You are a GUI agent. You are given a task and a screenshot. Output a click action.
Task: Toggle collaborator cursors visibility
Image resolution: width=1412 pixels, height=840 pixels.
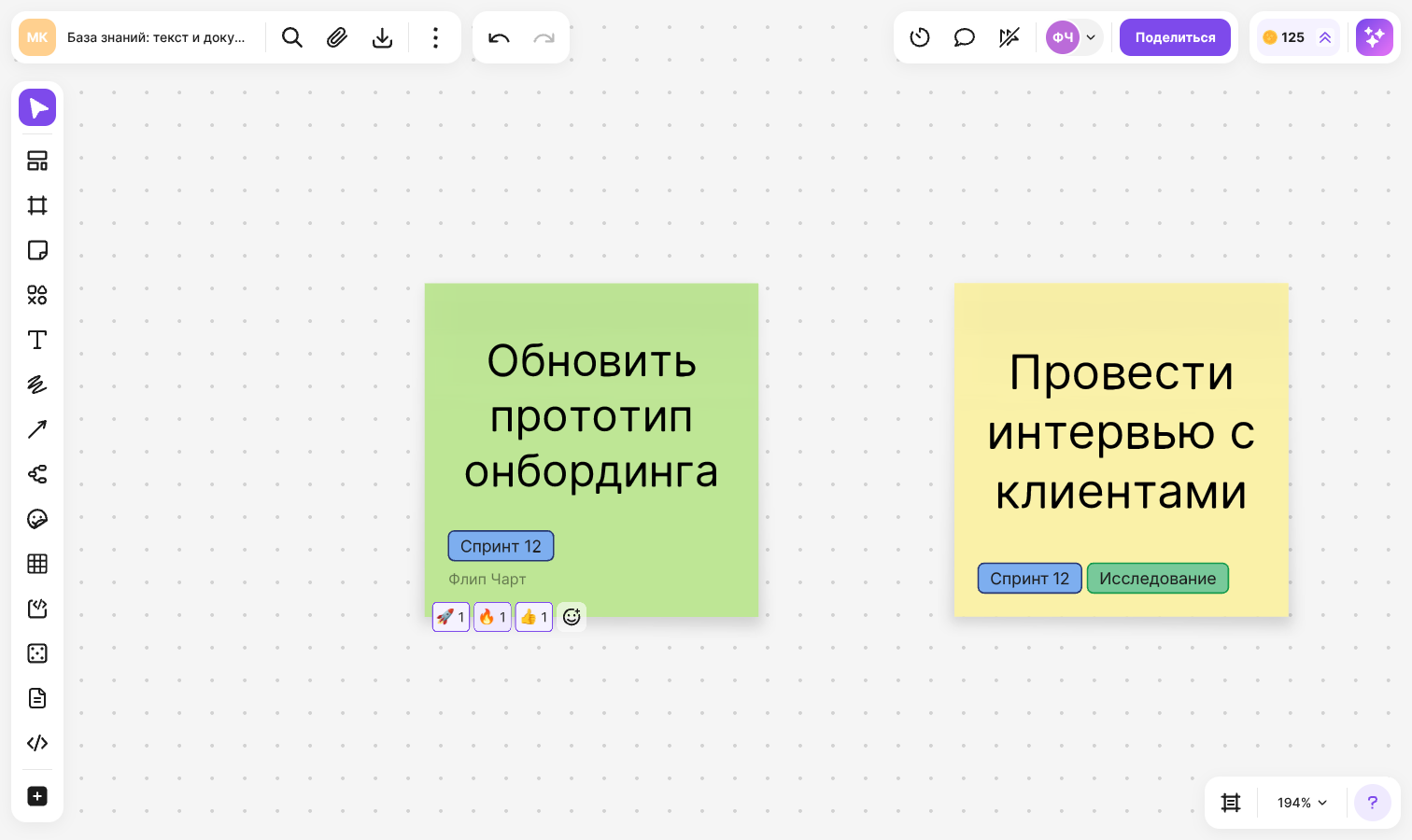1010,37
